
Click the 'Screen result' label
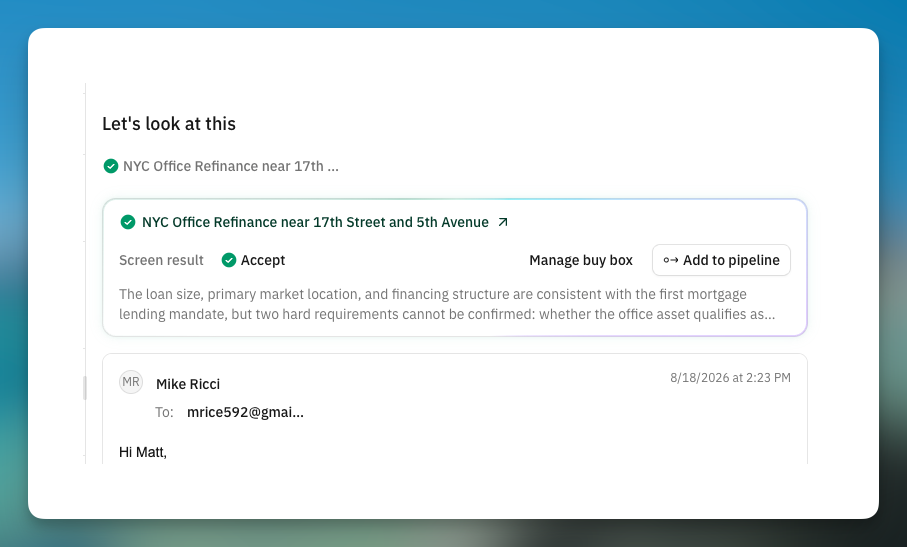click(x=161, y=260)
